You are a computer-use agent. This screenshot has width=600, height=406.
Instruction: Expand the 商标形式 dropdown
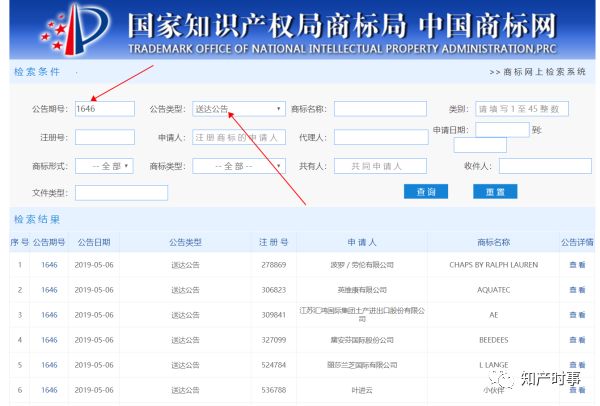104,166
